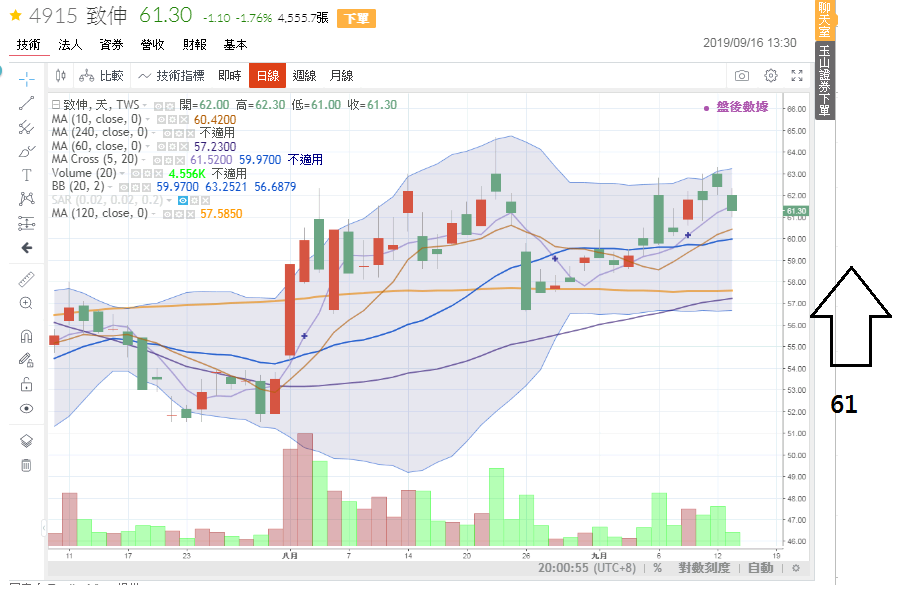This screenshot has width=900, height=595.
Task: Click the 20:00:55 (UTC+8) timezone selector
Action: [x=587, y=568]
